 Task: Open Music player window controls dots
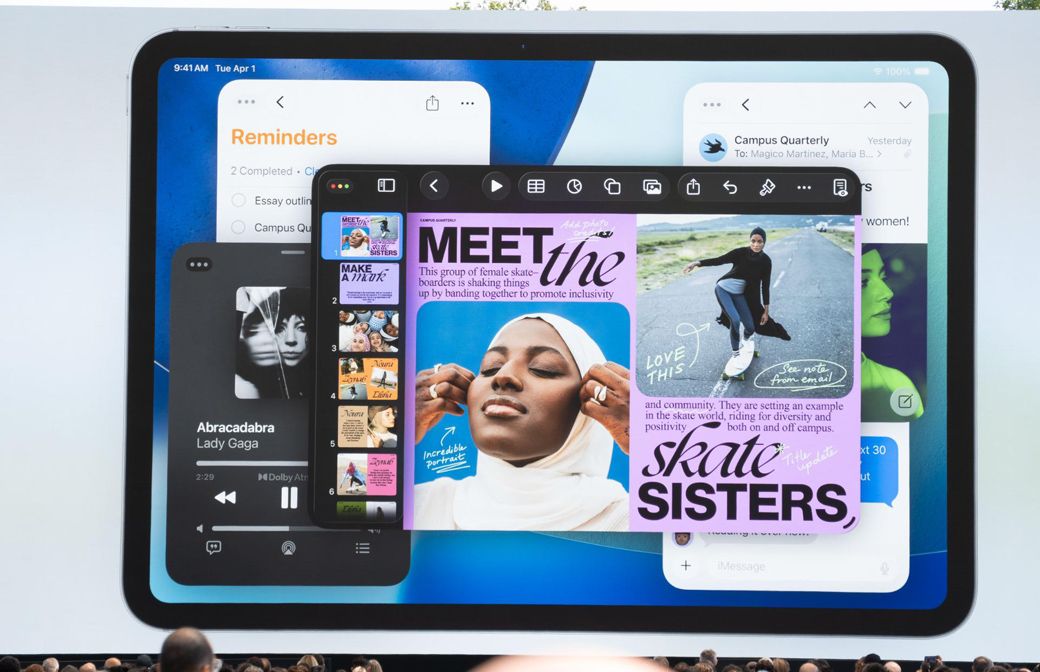coord(199,264)
